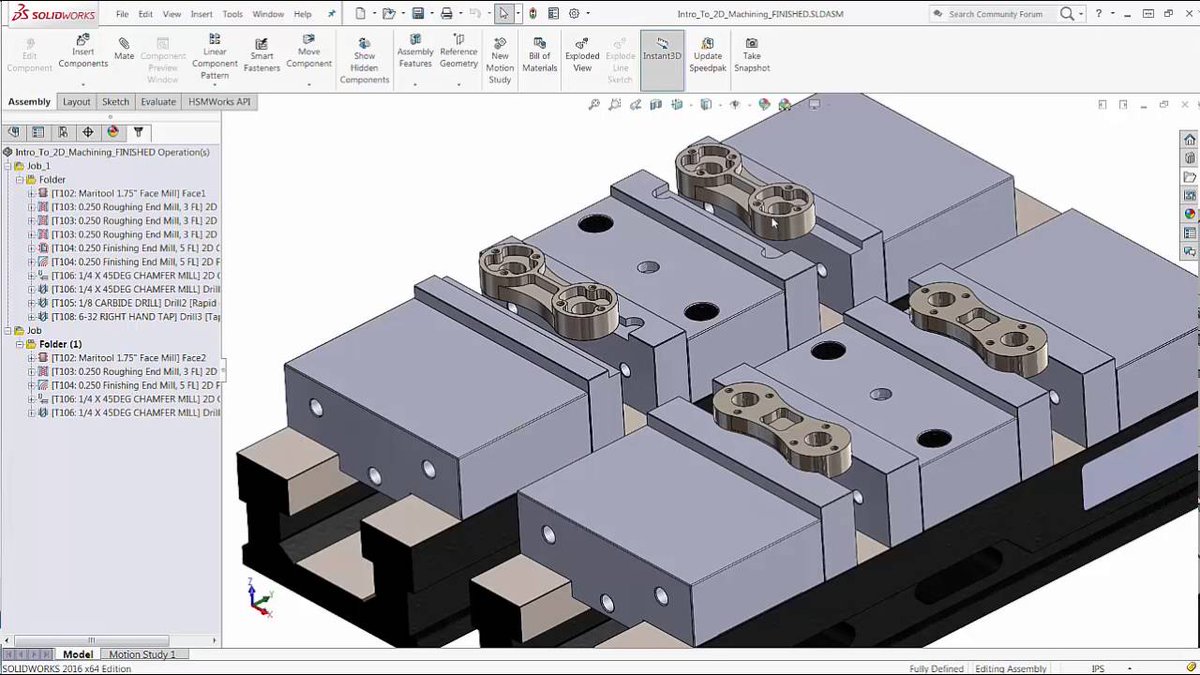Click the Search Community Forum field
This screenshot has height=675, width=1200.
995,14
